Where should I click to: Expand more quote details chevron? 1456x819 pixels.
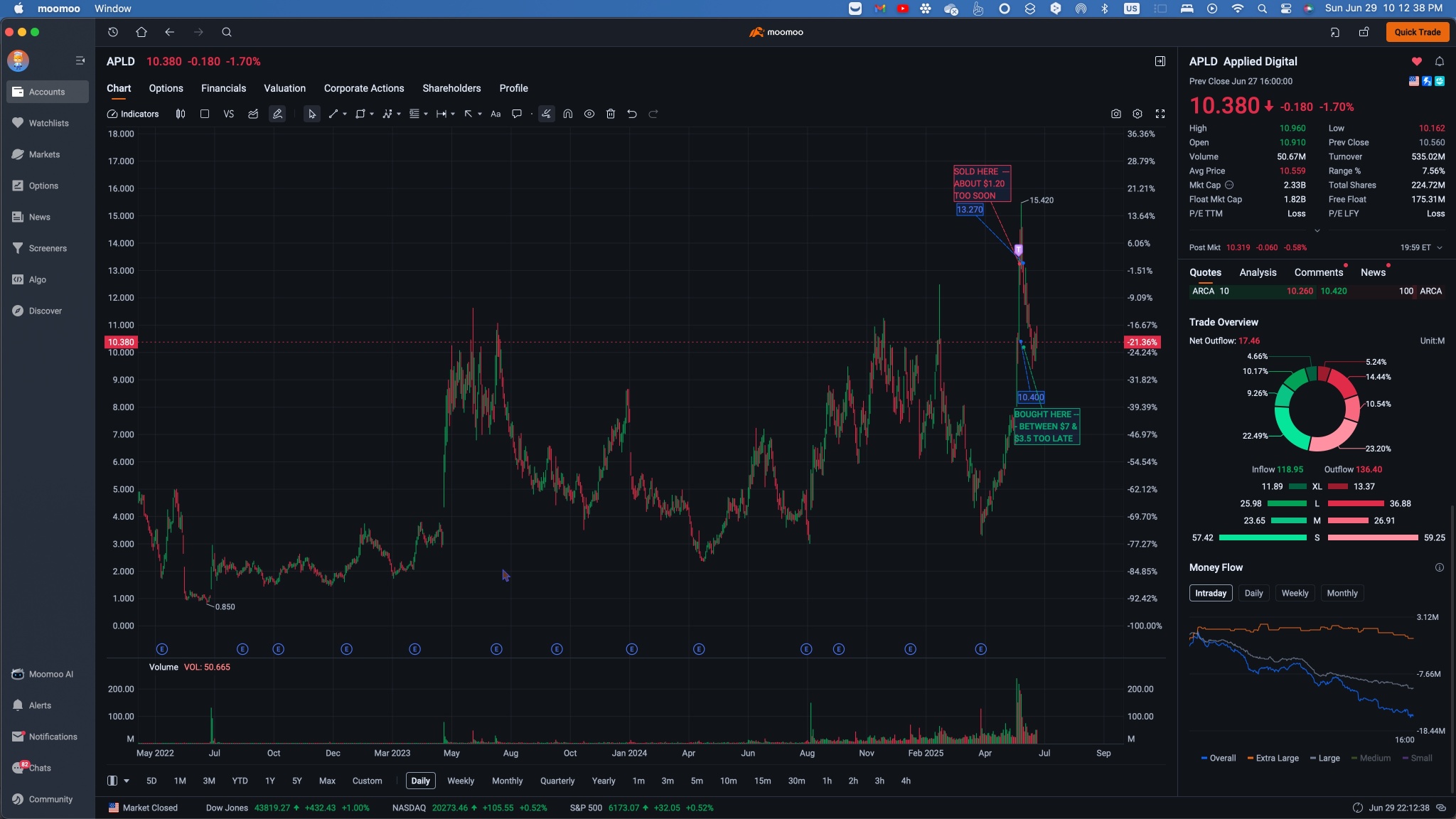1317,230
